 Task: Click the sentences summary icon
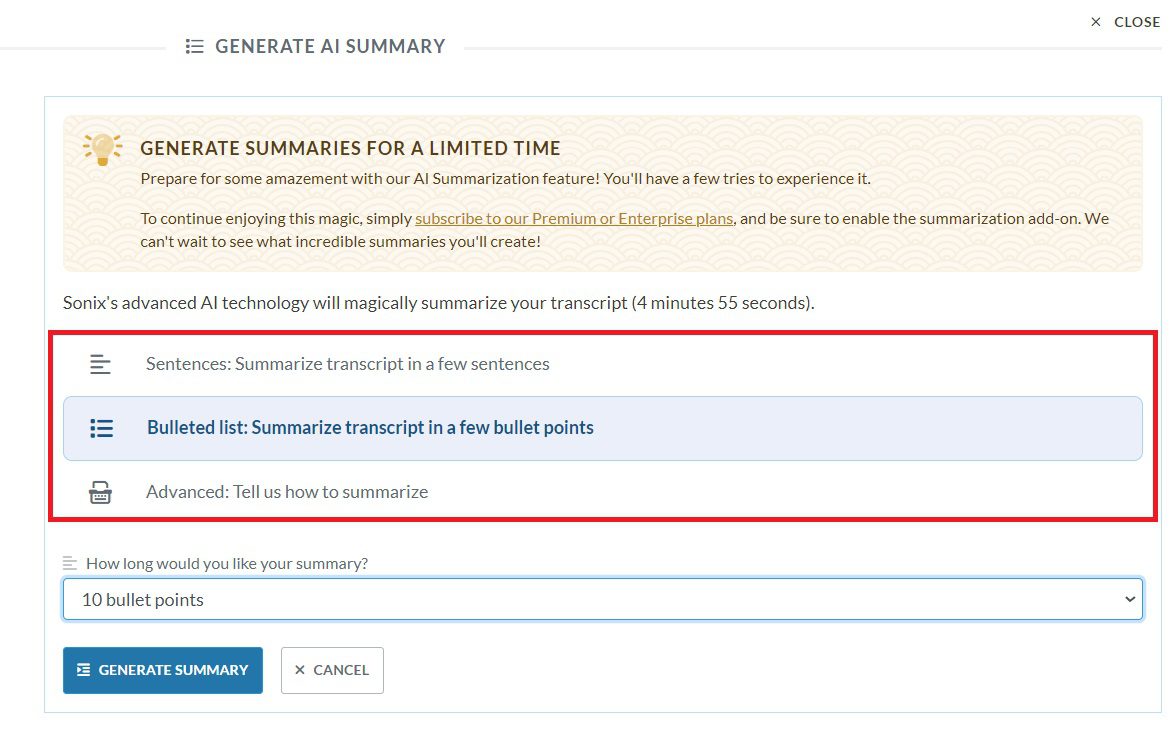pyautogui.click(x=100, y=363)
